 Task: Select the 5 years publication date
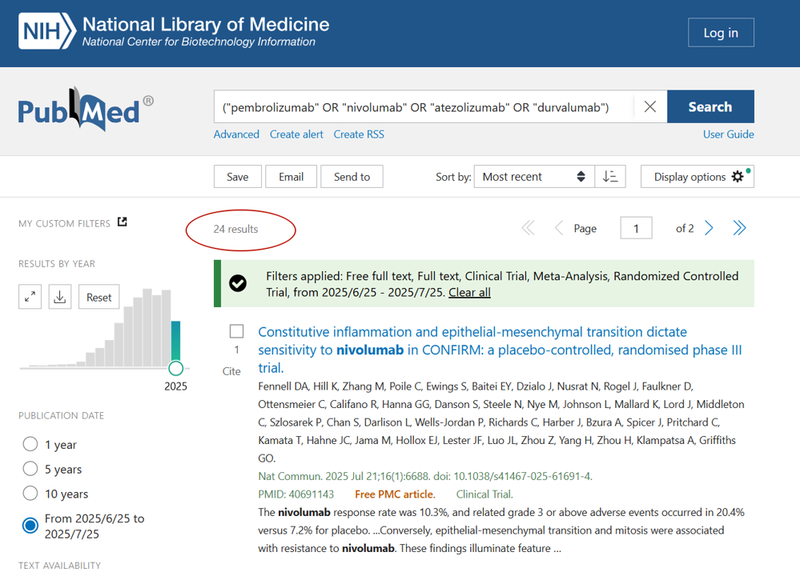point(30,470)
